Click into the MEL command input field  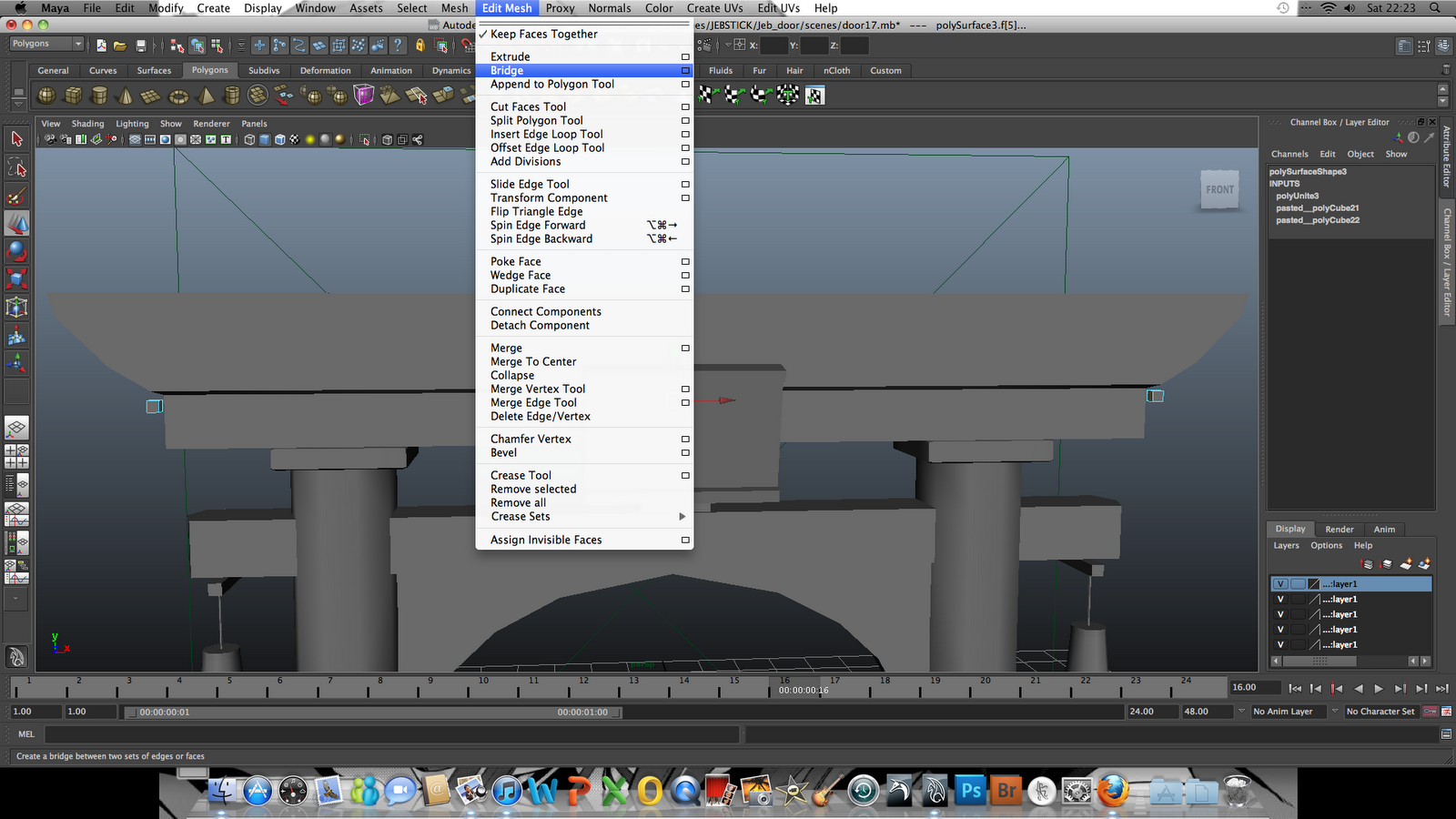point(391,734)
